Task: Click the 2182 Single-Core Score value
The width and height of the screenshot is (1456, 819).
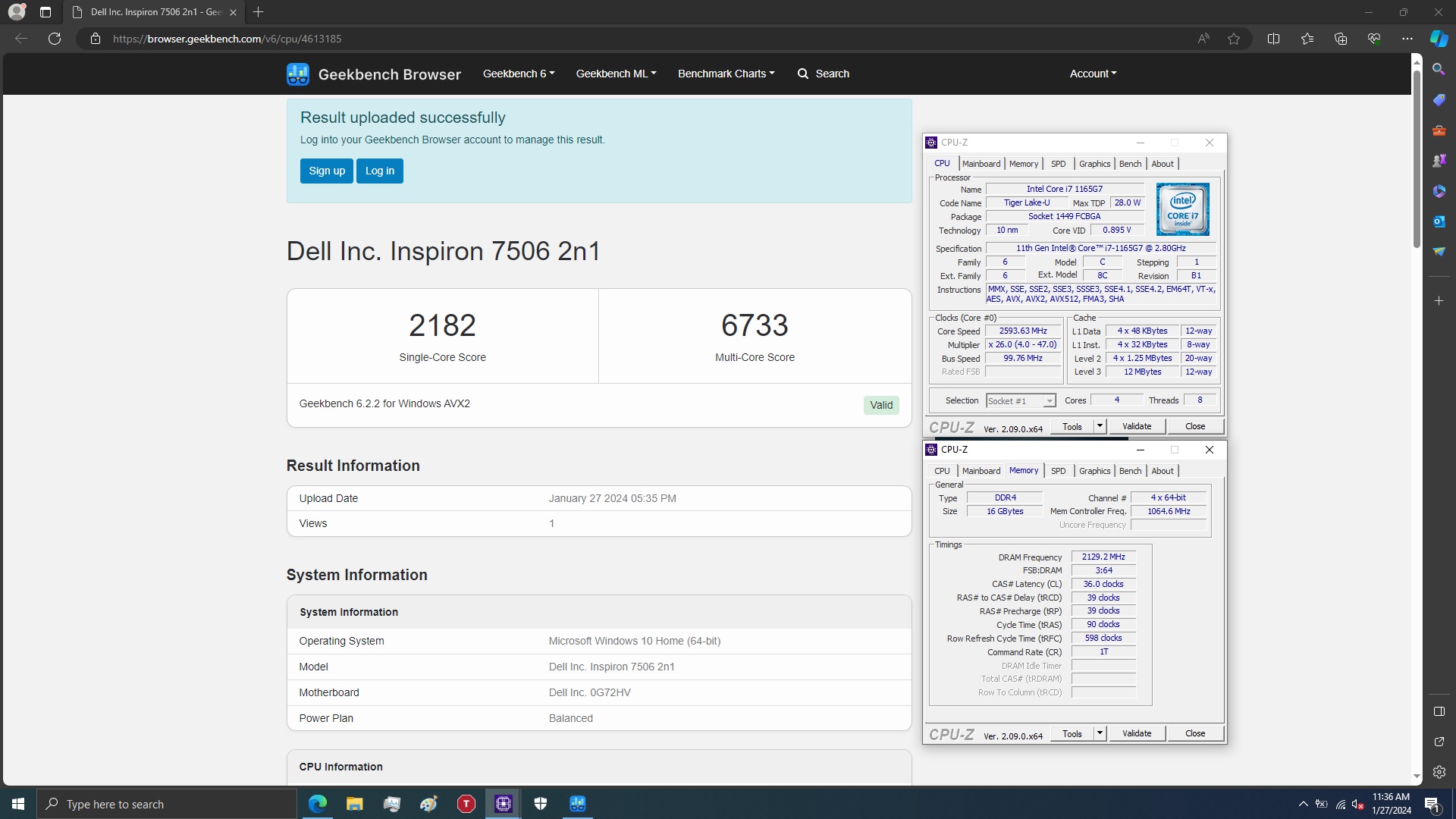Action: click(x=443, y=325)
